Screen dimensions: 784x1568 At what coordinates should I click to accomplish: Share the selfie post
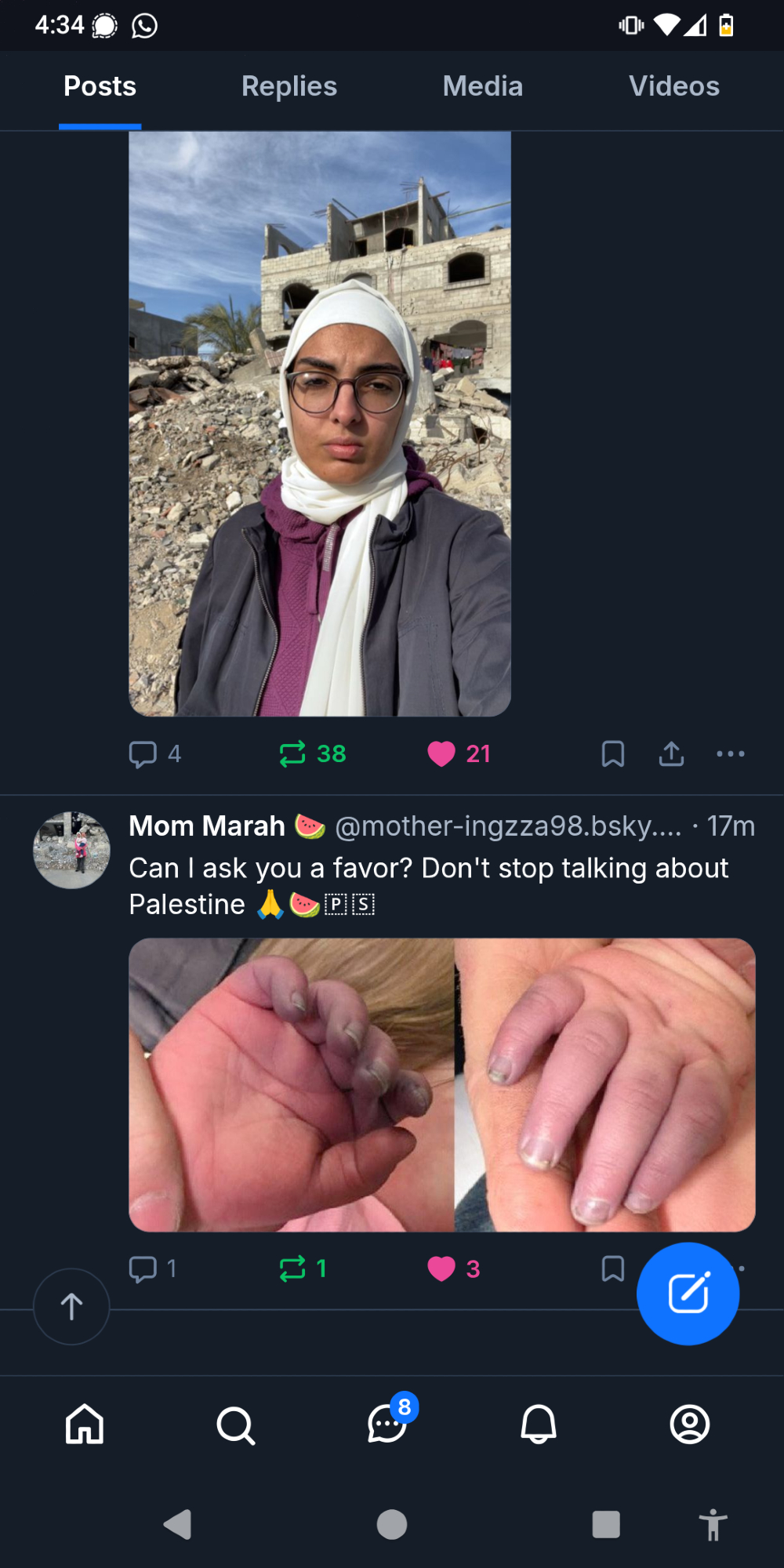click(x=671, y=754)
